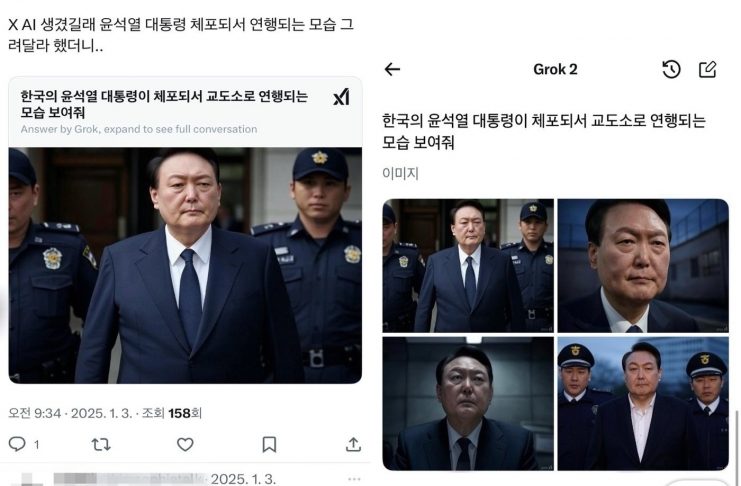Click the reply speech bubble icon
This screenshot has height=486, width=741.
[x=17, y=444]
